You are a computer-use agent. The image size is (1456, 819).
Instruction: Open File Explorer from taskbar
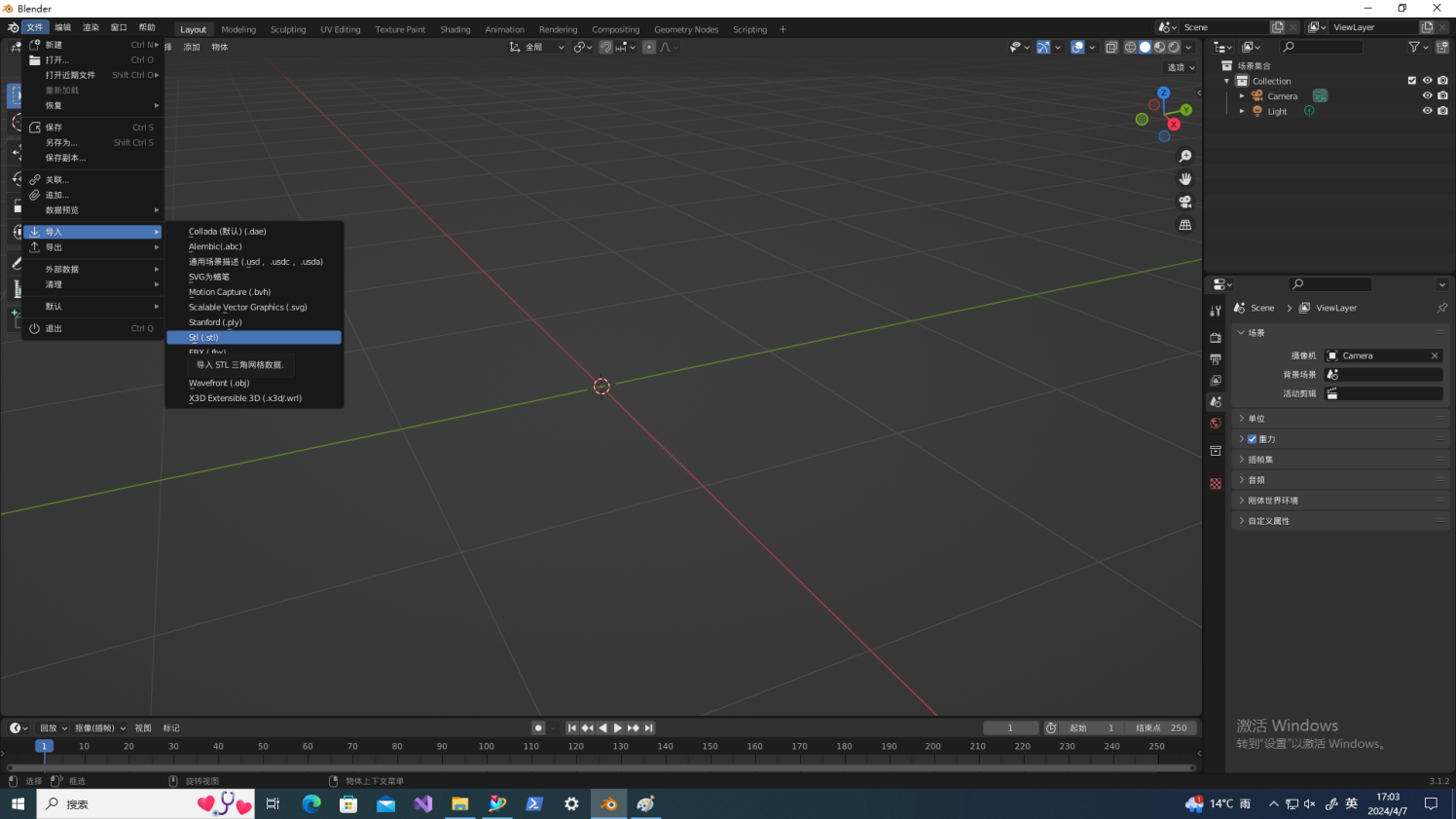point(460,803)
